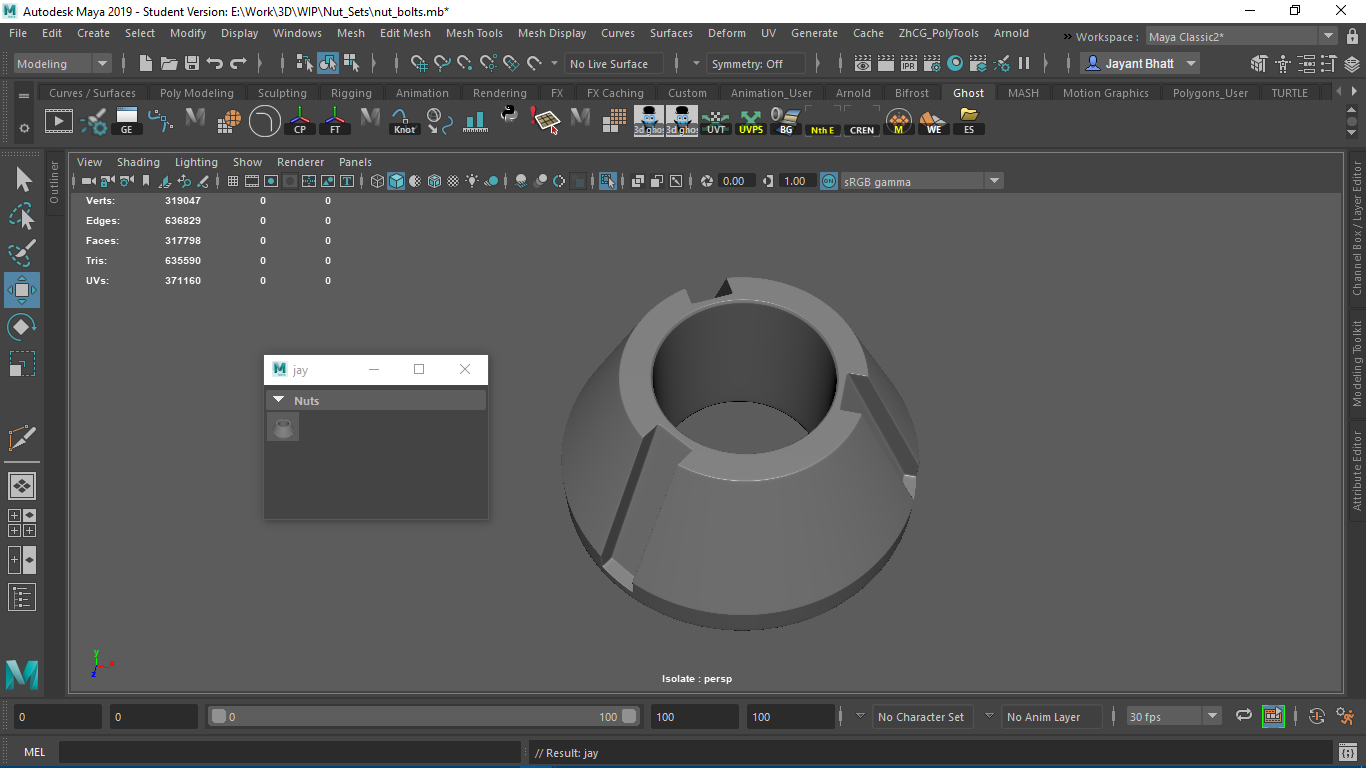Open the Edit Mesh menu
Image resolution: width=1366 pixels, height=768 pixels.
405,33
